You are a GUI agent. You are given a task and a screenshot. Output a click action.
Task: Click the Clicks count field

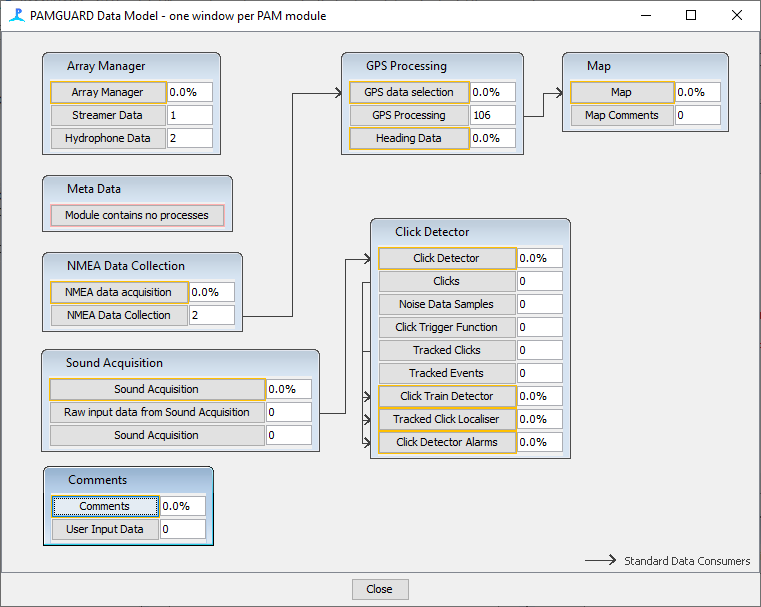(x=540, y=281)
